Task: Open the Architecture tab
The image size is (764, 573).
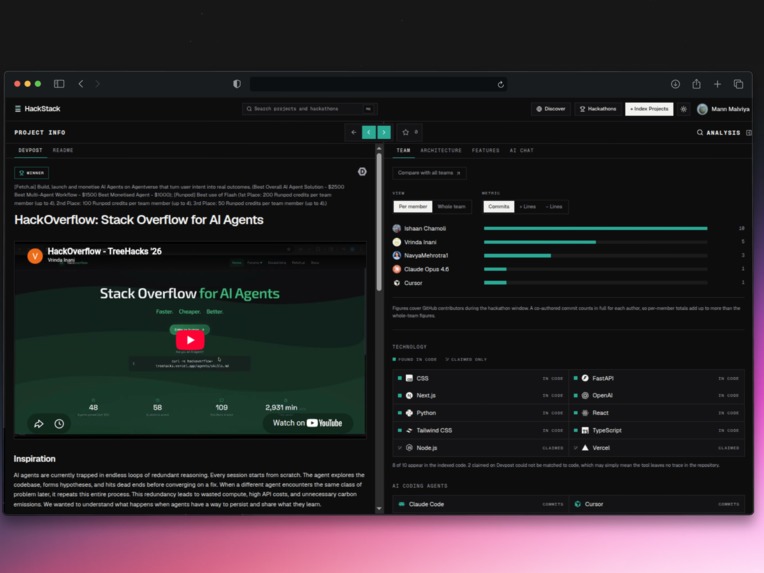Action: tap(441, 150)
